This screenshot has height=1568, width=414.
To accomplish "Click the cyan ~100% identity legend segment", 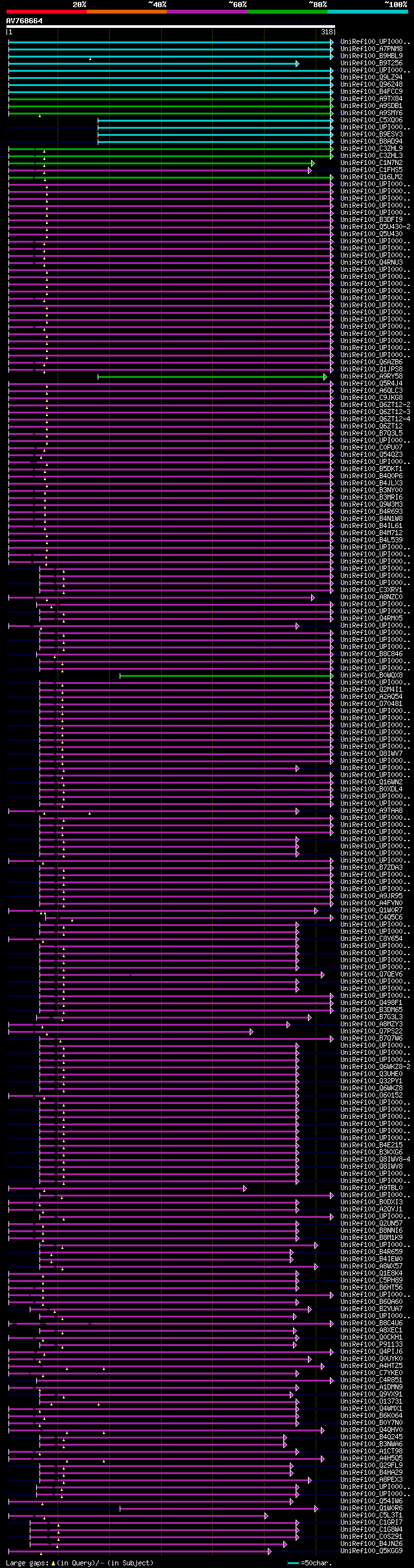I will coord(367,12).
